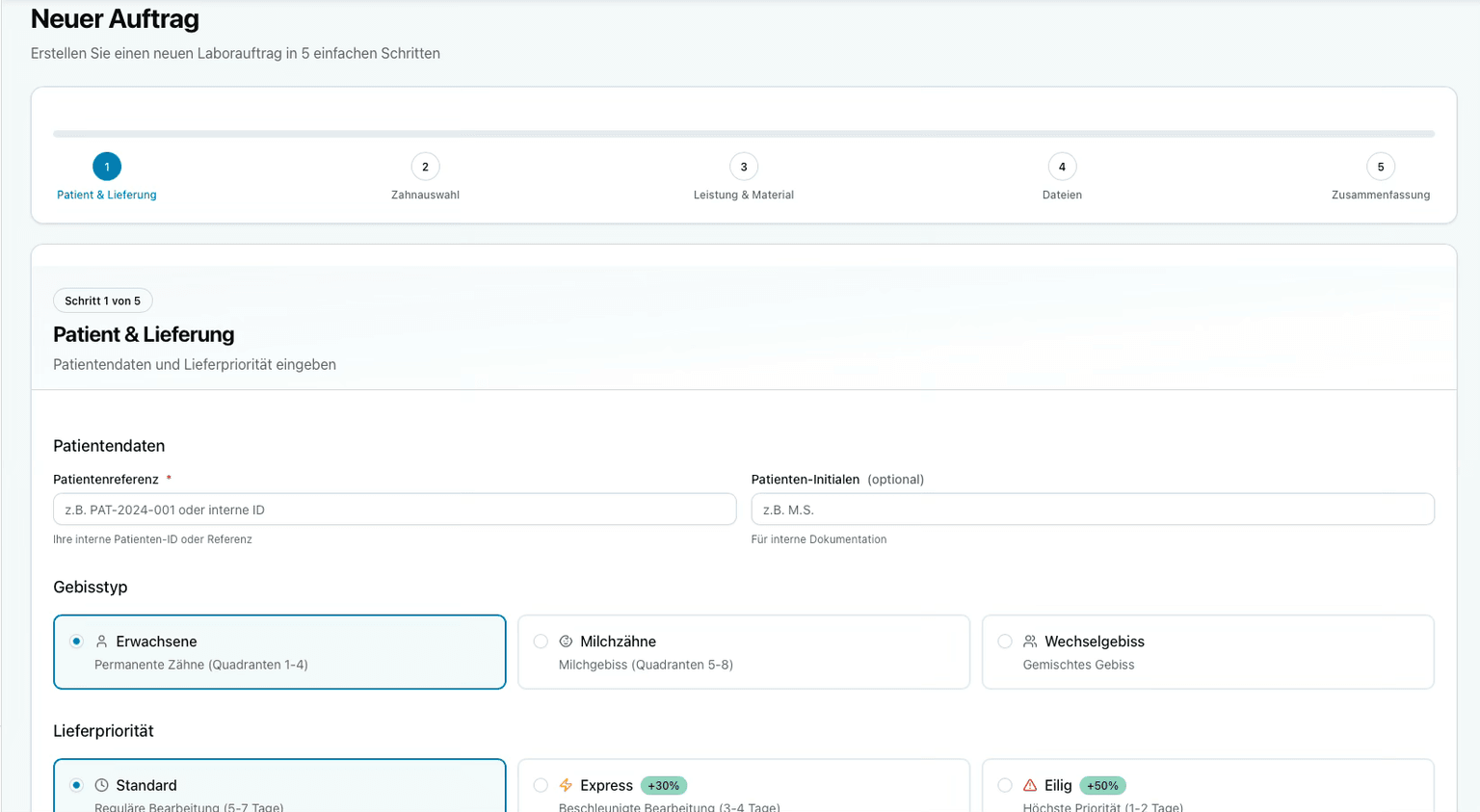Focus the Patienten-Initialen text field
Viewport: 1480px width, 812px height.
pos(1092,510)
